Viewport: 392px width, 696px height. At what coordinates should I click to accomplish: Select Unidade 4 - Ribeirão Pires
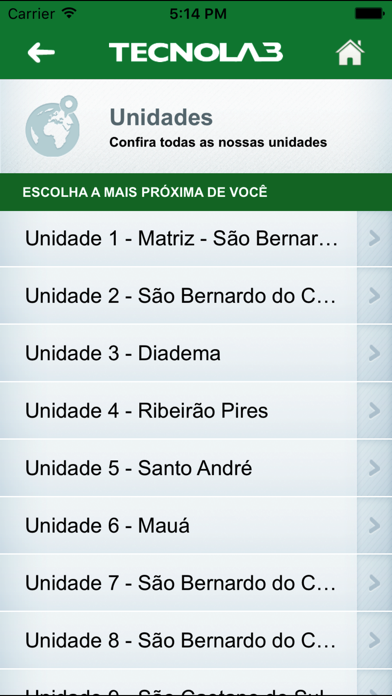coord(196,411)
